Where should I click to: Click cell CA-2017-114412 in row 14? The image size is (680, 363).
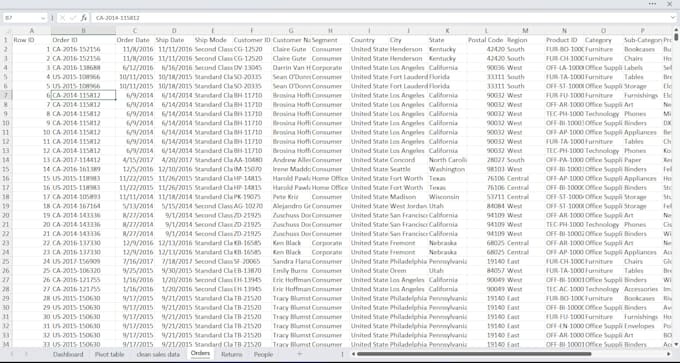coord(83,160)
